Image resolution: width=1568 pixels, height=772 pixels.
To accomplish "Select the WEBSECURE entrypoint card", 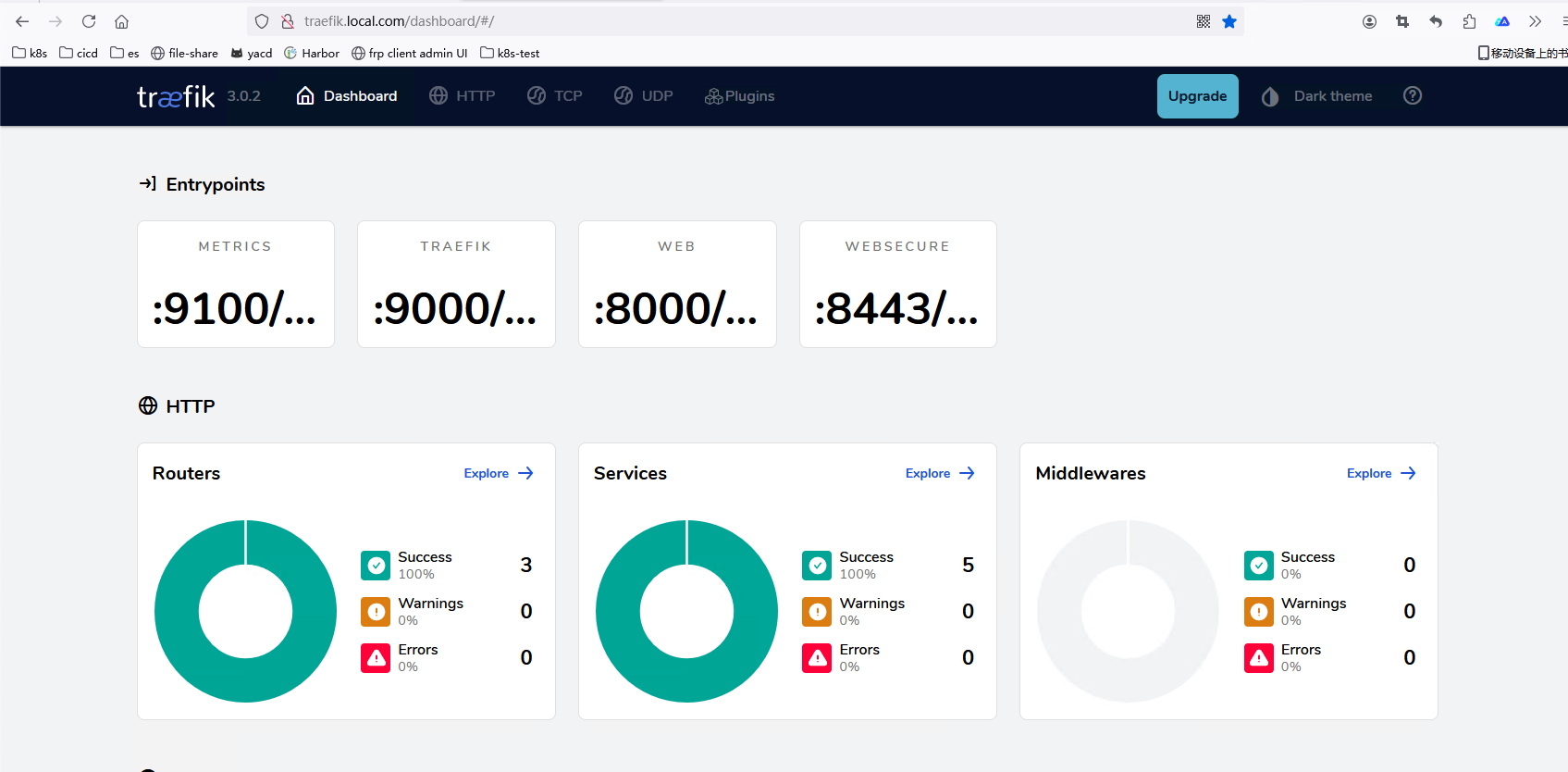I will point(898,284).
